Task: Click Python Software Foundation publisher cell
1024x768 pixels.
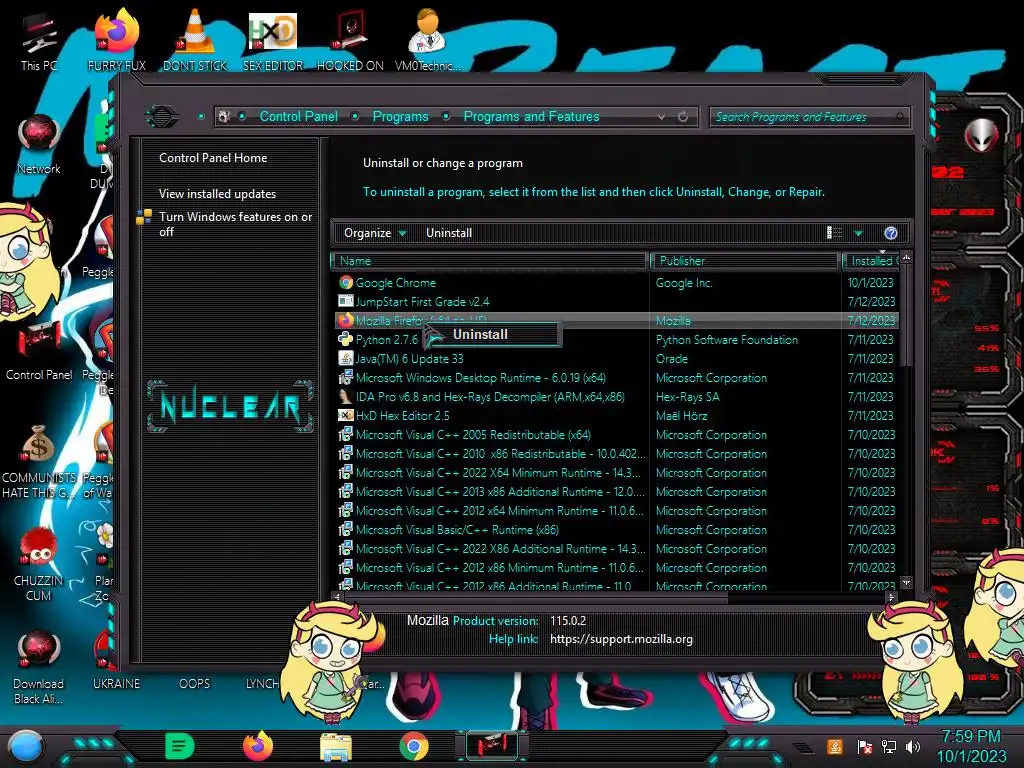Action: pos(726,340)
